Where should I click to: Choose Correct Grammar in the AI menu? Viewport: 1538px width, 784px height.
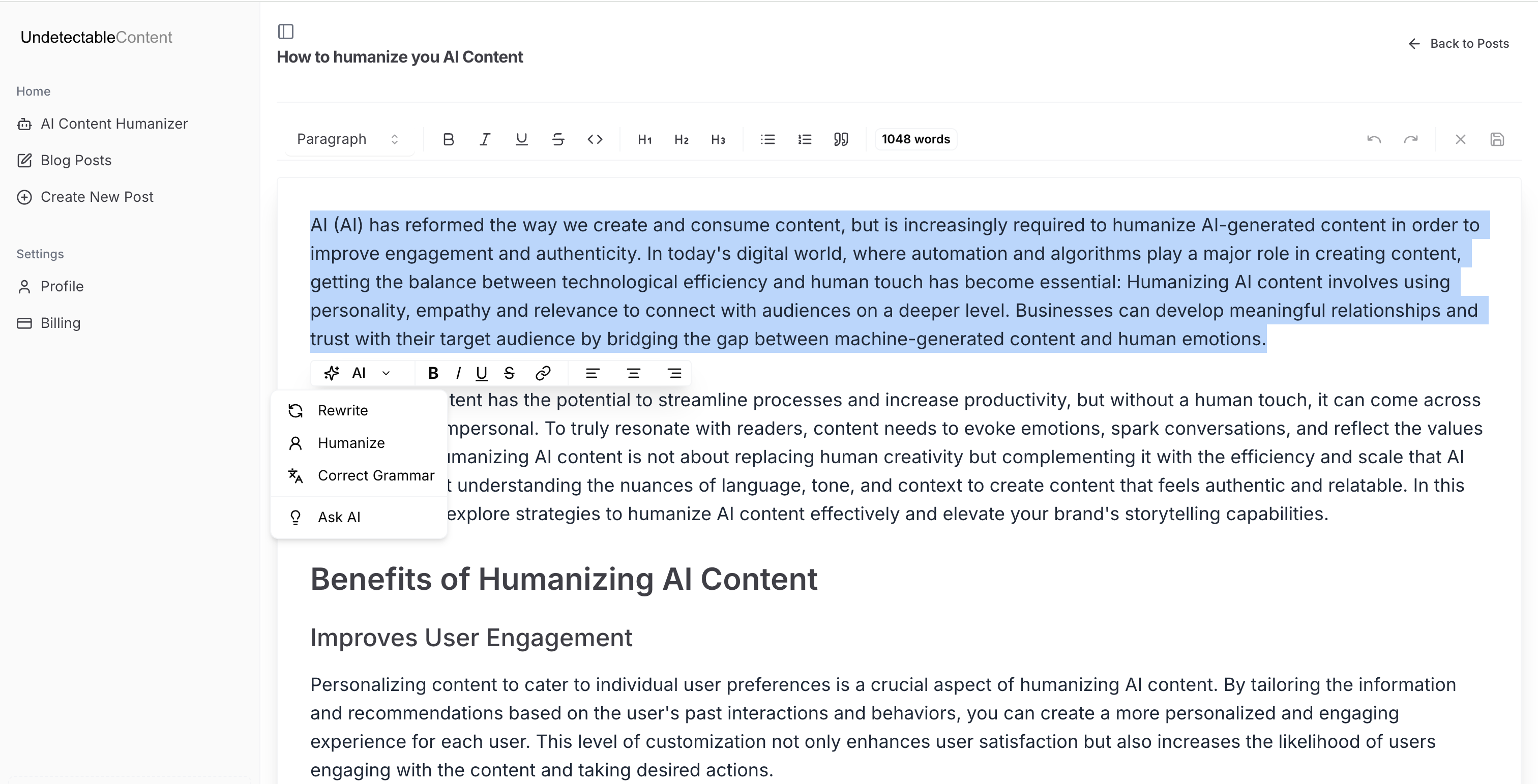pyautogui.click(x=375, y=475)
